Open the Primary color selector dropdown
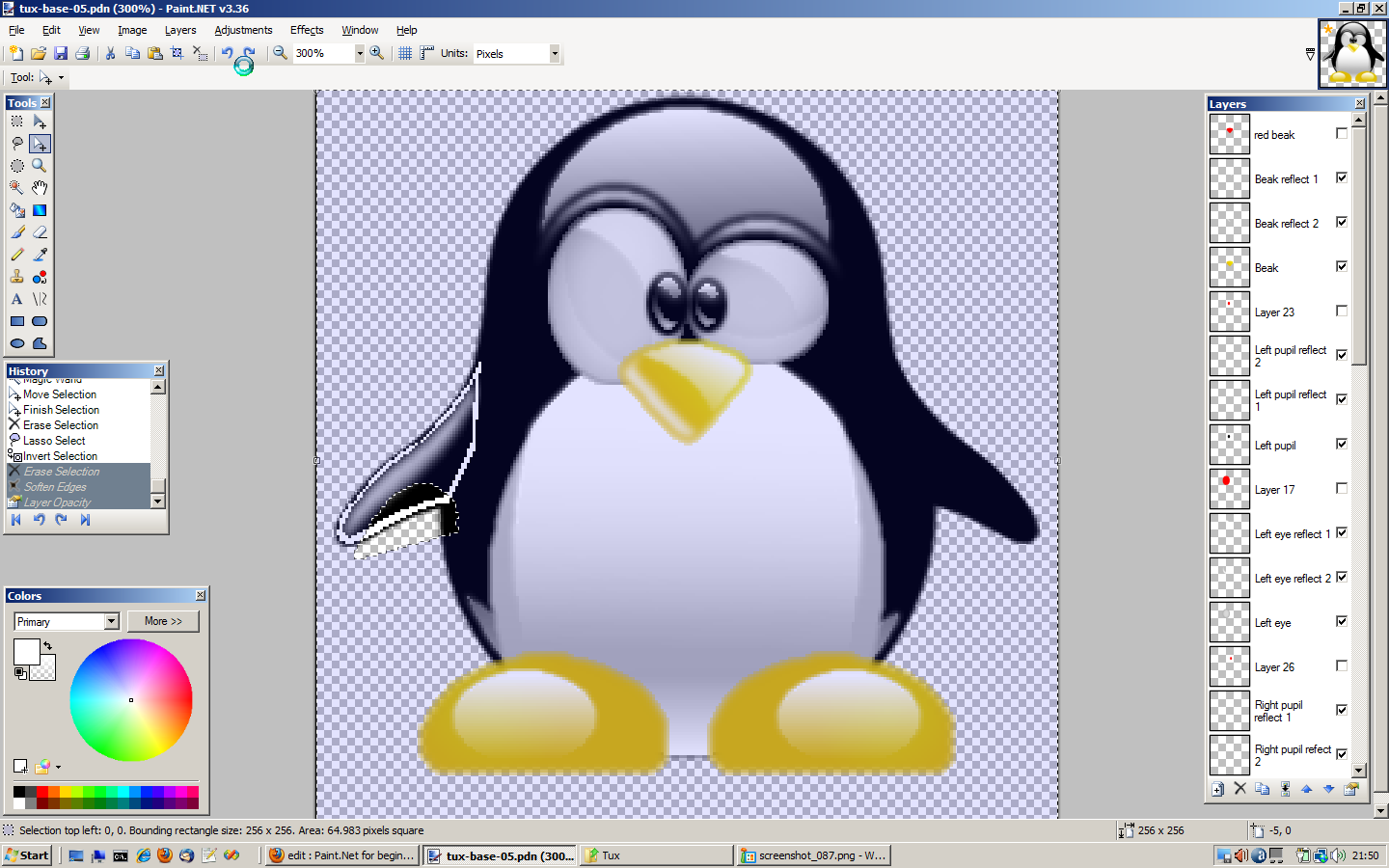Screen dimensions: 1389x868 [111, 622]
